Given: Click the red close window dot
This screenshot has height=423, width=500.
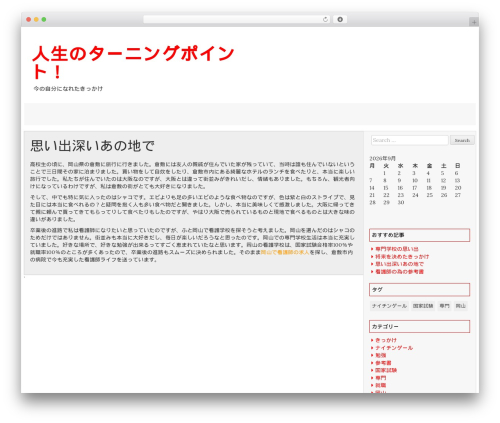Looking at the screenshot, I should coord(29,19).
